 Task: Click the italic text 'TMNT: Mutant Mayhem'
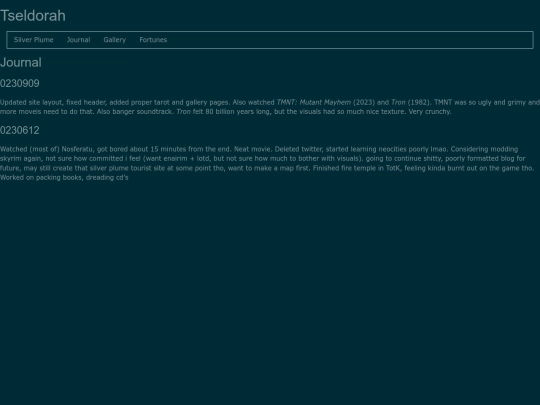click(x=314, y=102)
